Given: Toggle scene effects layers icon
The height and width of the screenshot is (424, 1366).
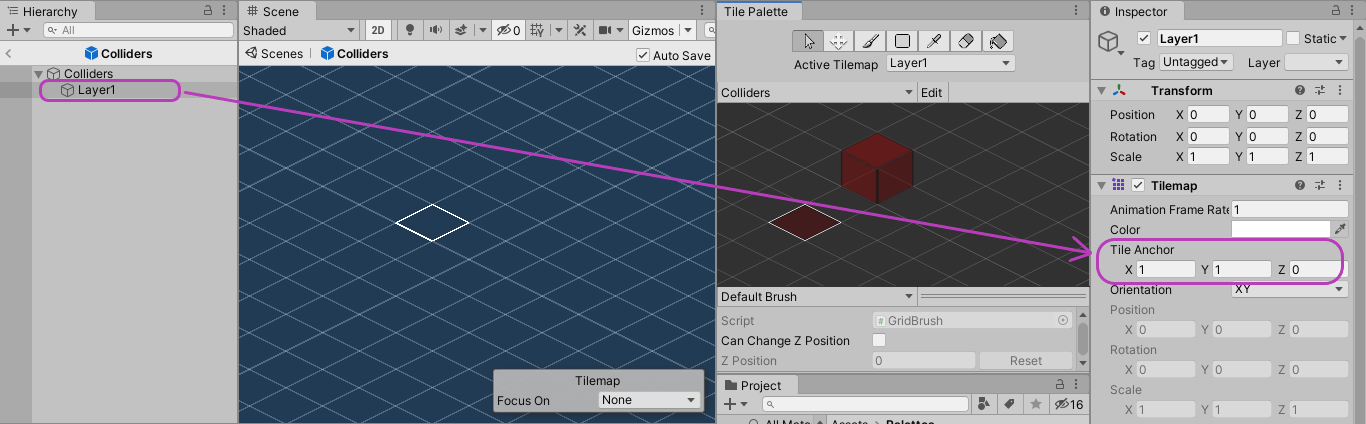Looking at the screenshot, I should 462,31.
